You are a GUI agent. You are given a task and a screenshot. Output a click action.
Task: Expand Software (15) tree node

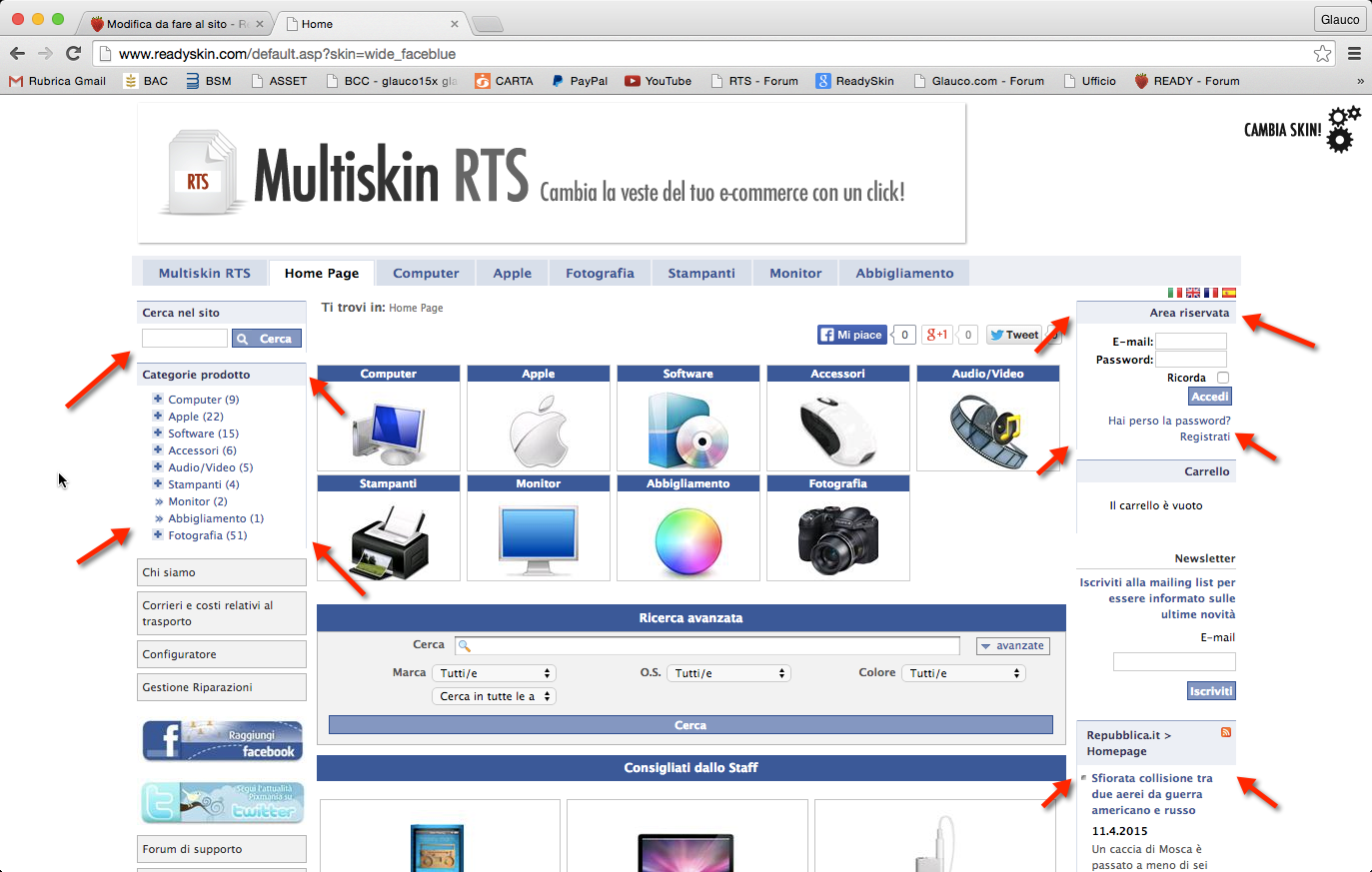click(x=158, y=433)
